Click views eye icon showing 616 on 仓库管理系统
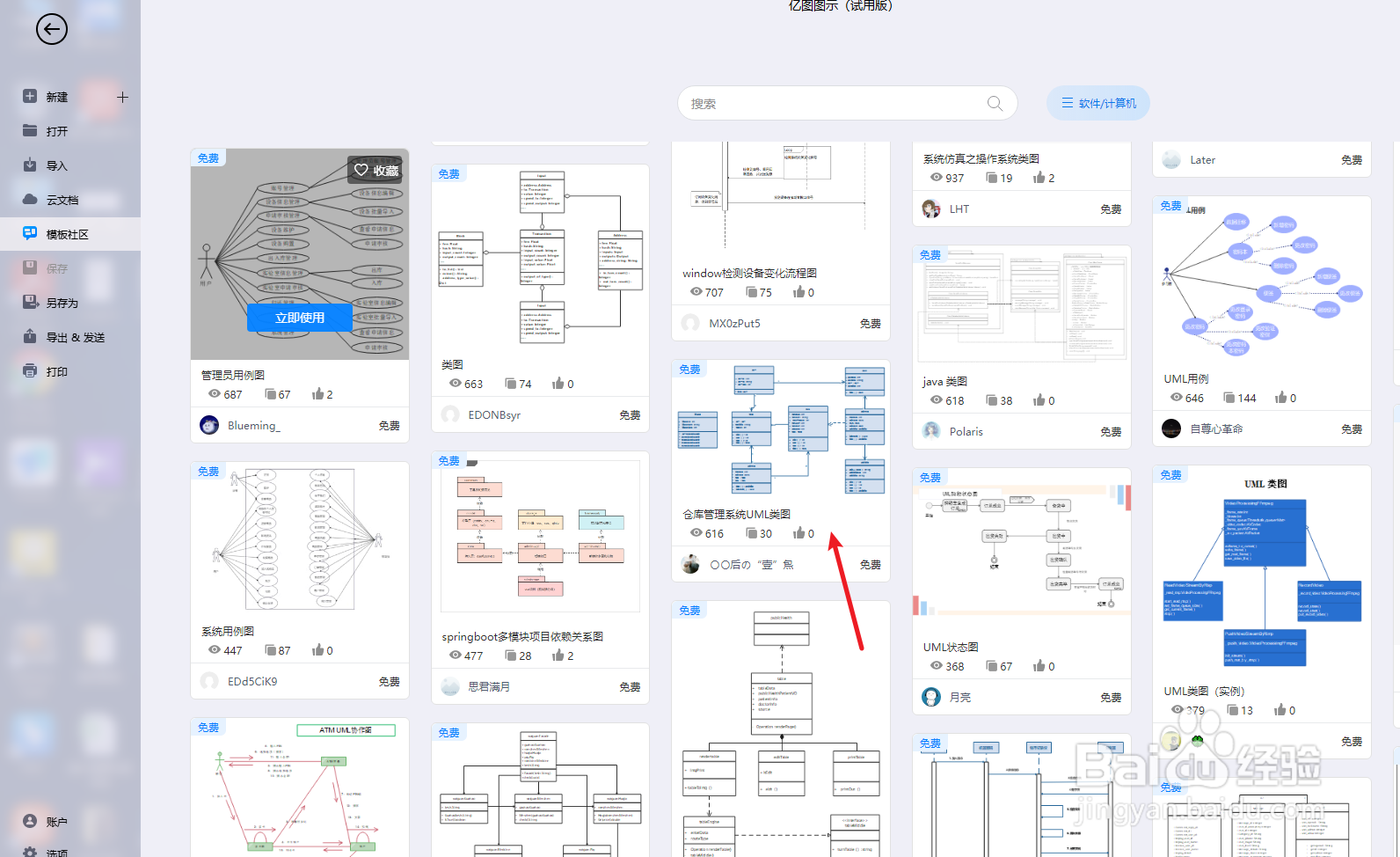This screenshot has width=1400, height=857. (x=696, y=532)
